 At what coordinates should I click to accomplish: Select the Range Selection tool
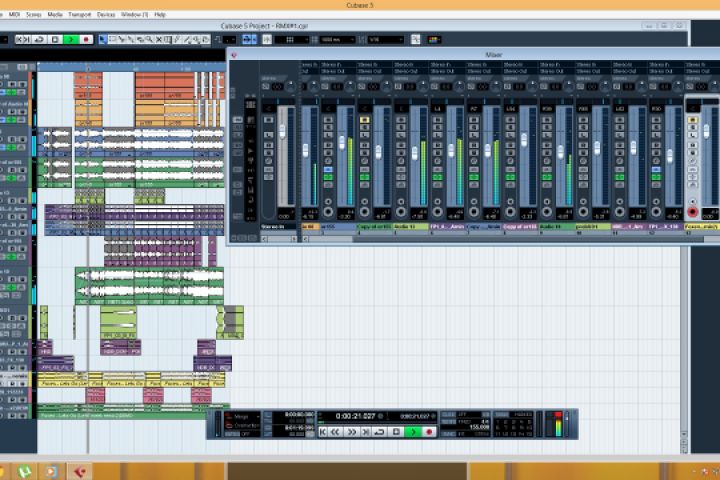coord(112,40)
